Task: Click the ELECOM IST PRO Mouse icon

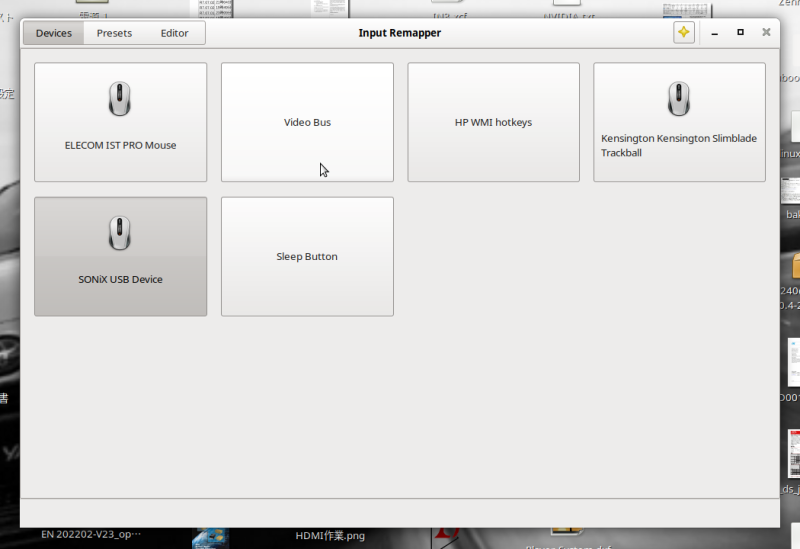Action: tap(120, 100)
